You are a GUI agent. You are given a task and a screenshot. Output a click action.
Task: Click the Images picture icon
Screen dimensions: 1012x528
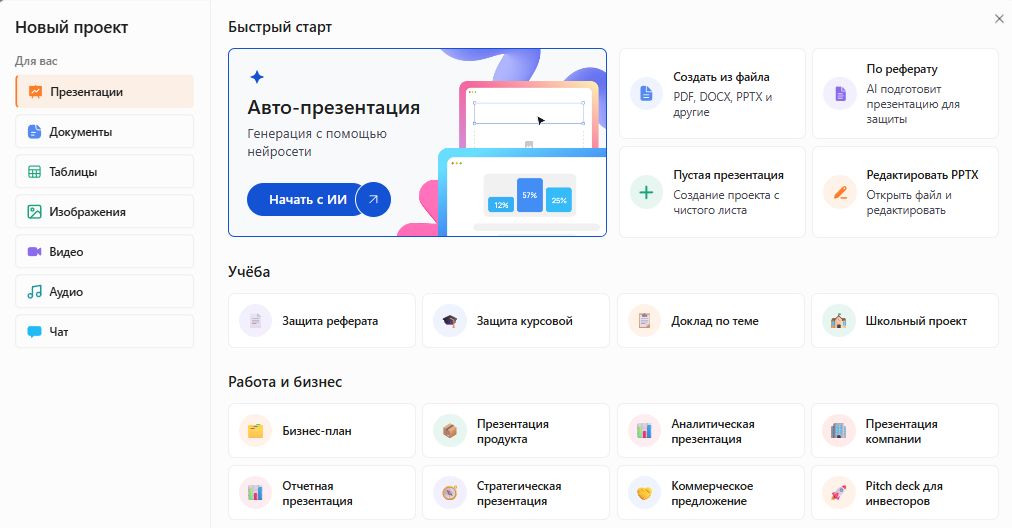coord(34,212)
